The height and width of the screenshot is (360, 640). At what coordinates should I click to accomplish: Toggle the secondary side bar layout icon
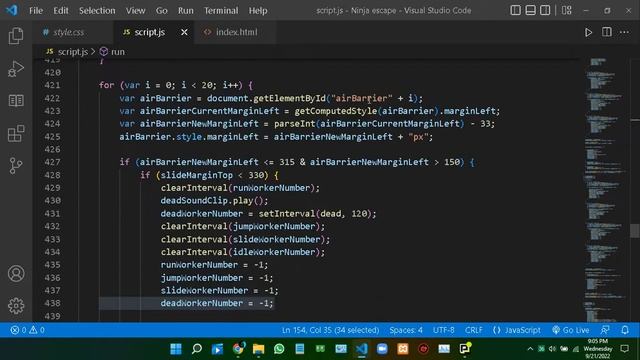pos(545,10)
